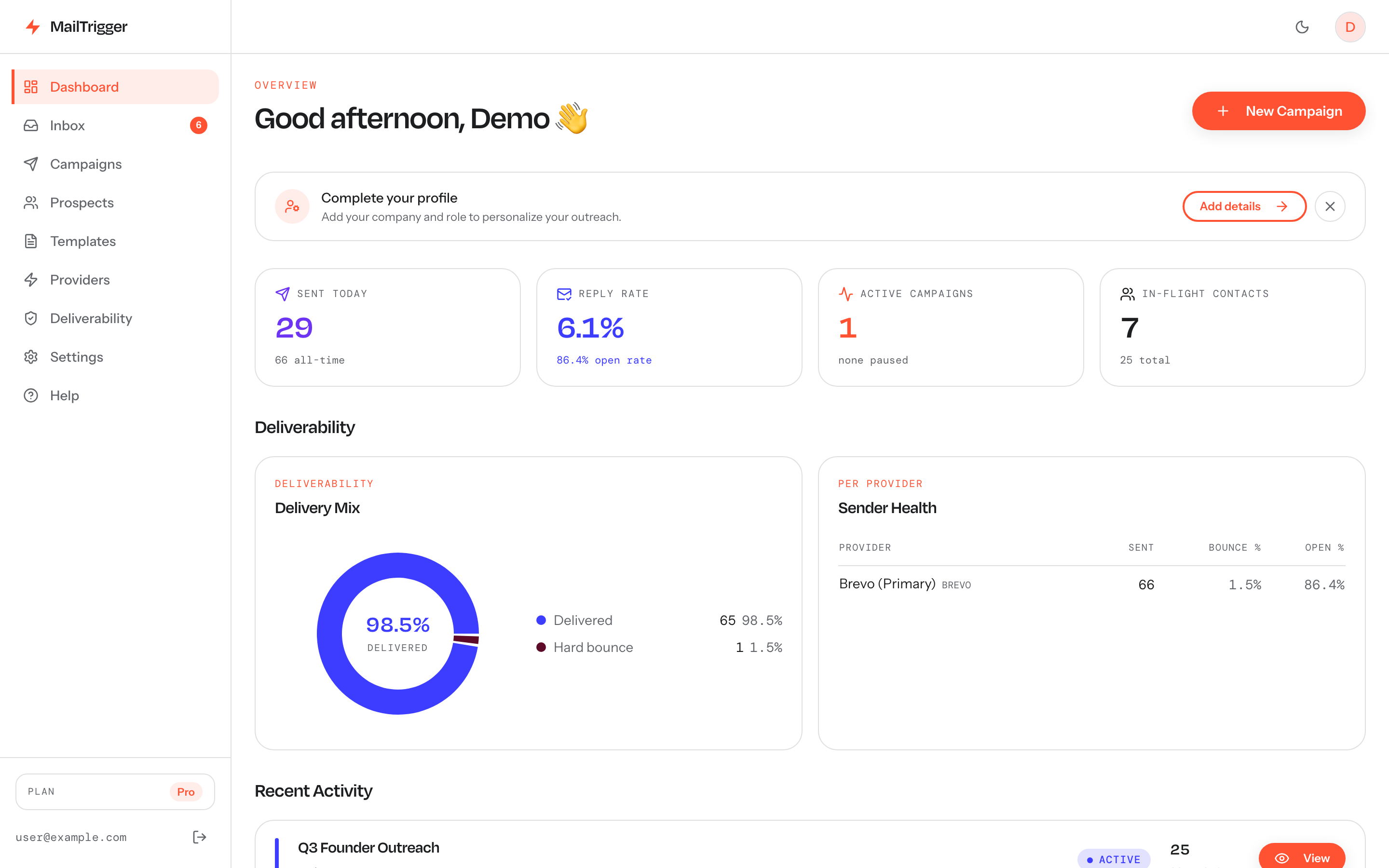
Task: Click the Settings gear icon
Action: (31, 356)
